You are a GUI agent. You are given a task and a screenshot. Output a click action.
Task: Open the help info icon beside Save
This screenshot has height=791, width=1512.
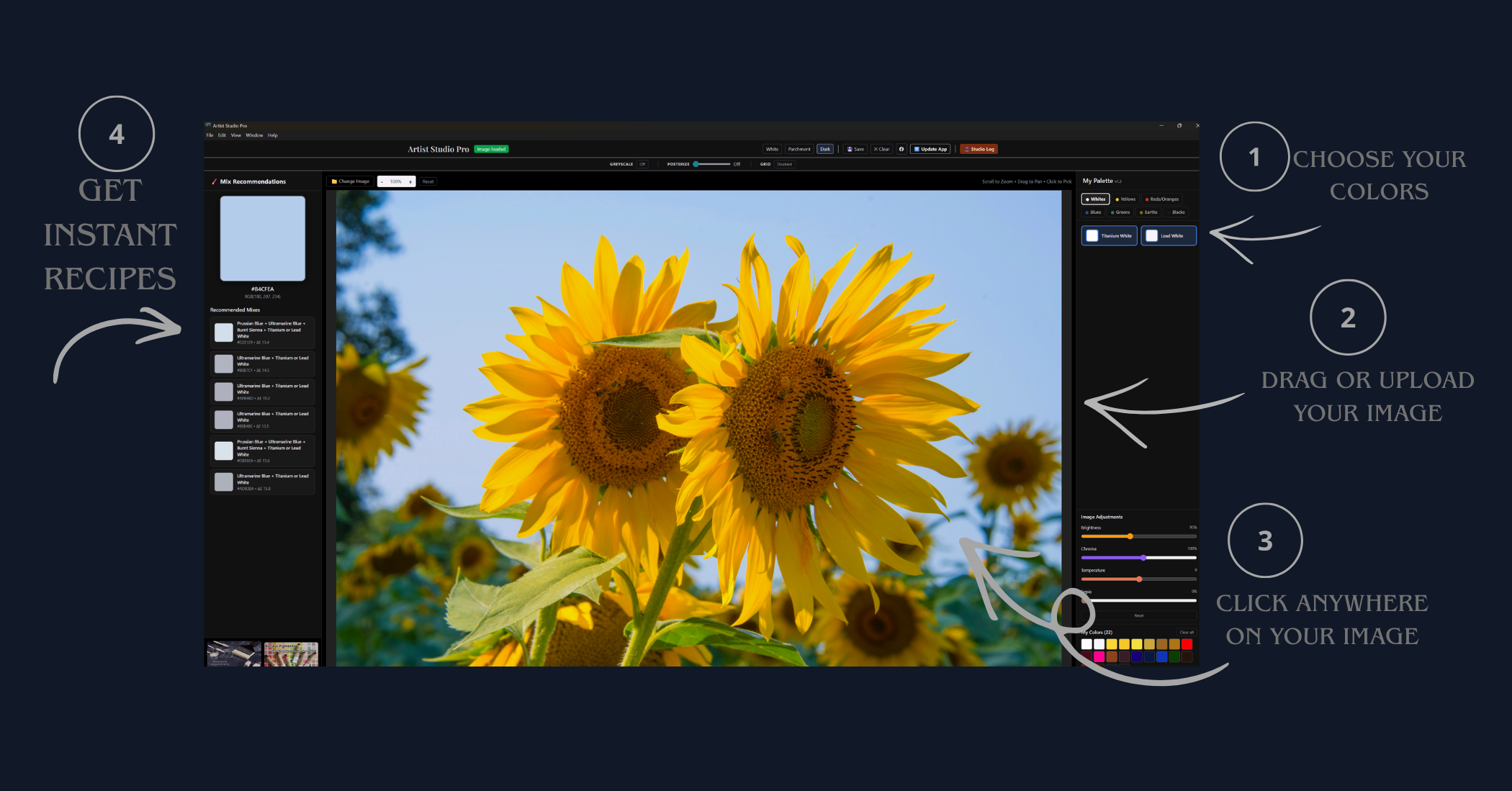[901, 149]
